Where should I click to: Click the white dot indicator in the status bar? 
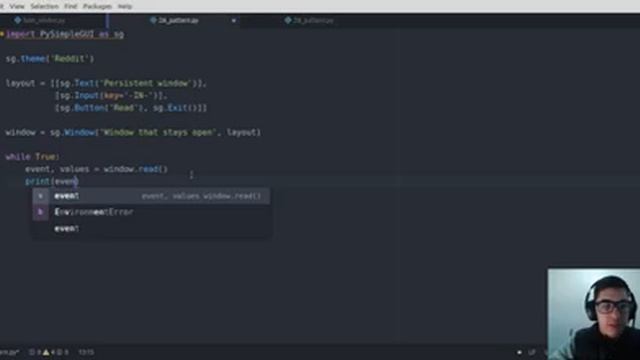(x=519, y=352)
